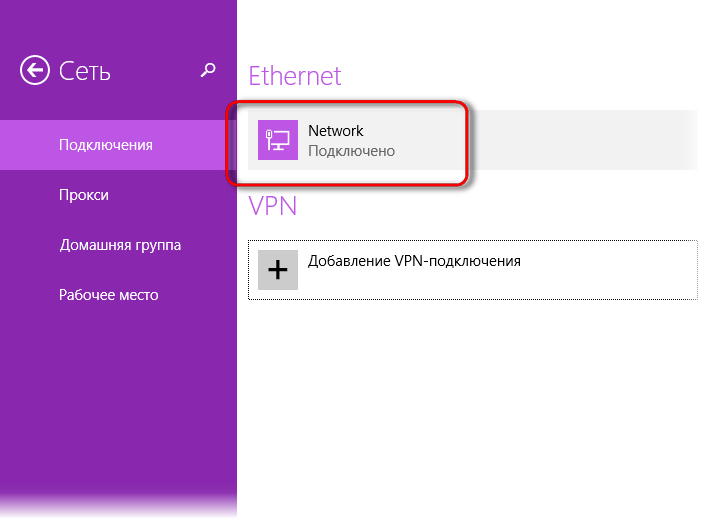Click the Ethernet computer network icon
This screenshot has height=519, width=708.
tap(278, 140)
